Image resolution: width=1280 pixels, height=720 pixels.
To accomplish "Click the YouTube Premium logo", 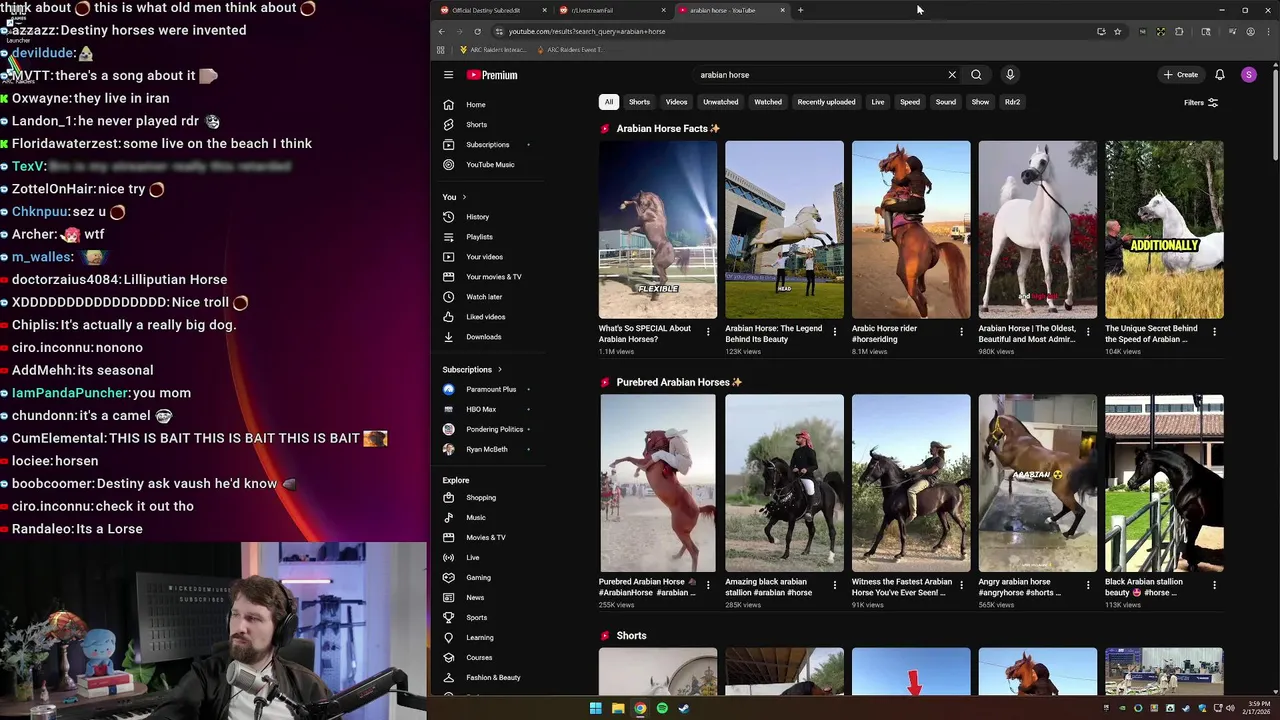I will 492,75.
